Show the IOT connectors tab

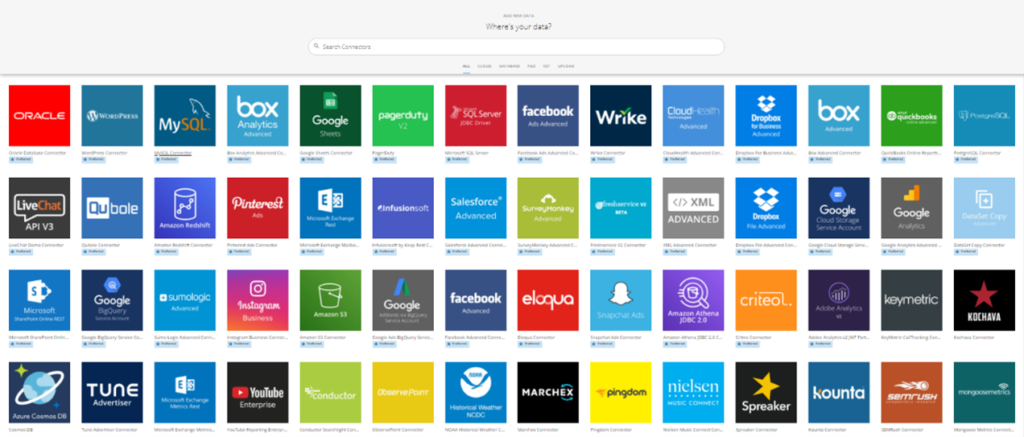pyautogui.click(x=546, y=66)
